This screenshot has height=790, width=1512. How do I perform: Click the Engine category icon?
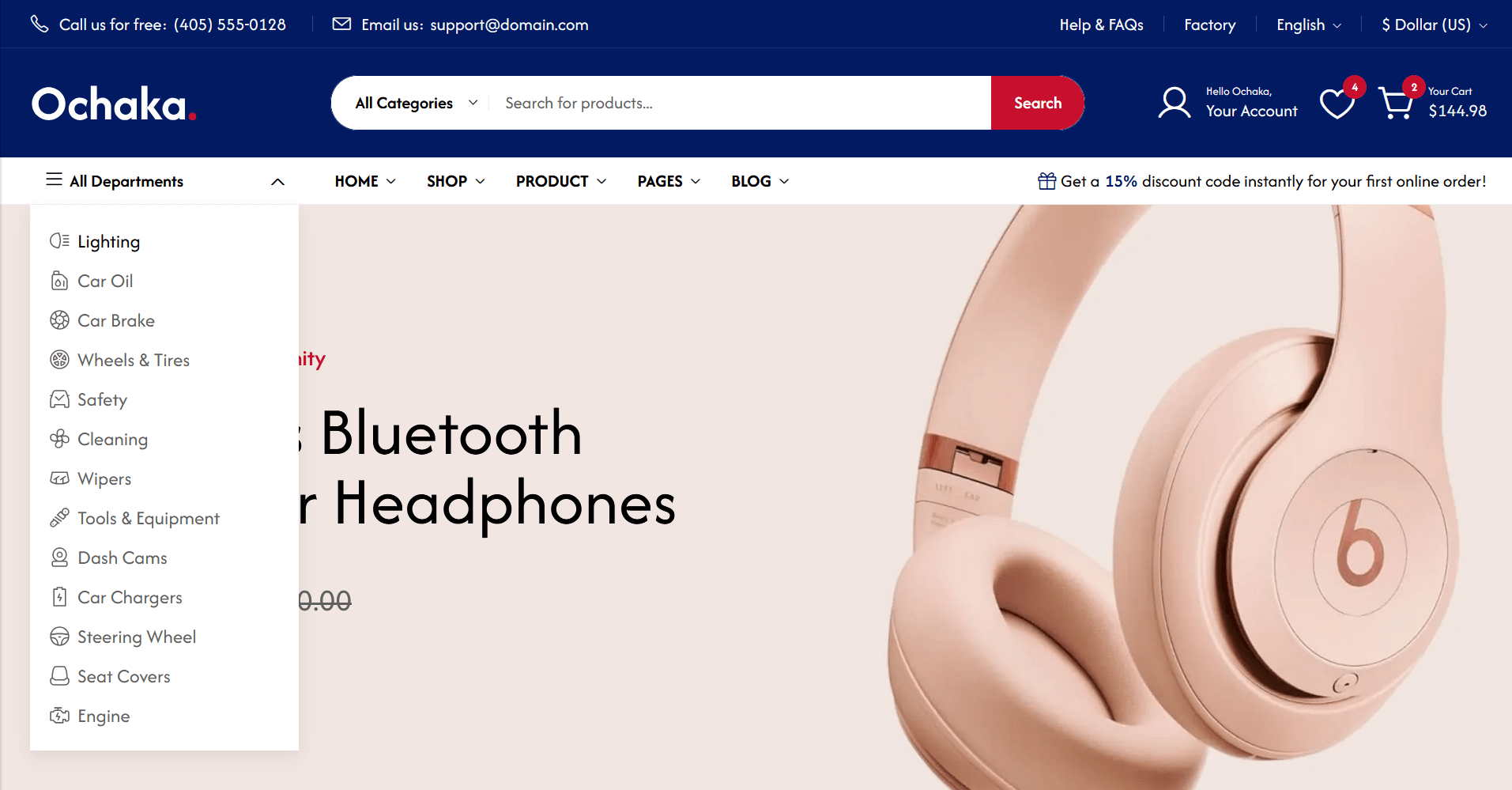(59, 716)
